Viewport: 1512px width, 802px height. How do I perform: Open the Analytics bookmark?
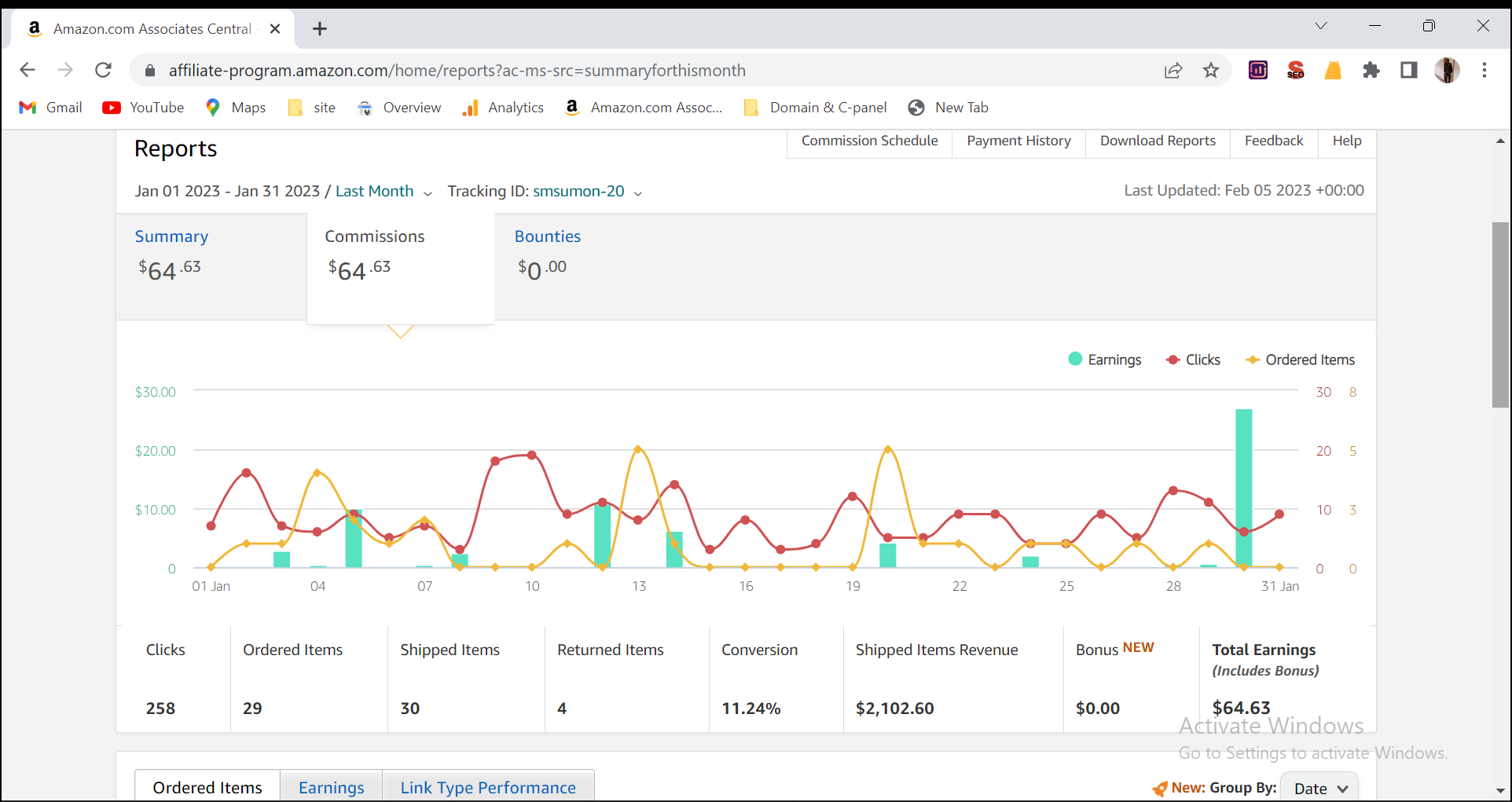503,108
